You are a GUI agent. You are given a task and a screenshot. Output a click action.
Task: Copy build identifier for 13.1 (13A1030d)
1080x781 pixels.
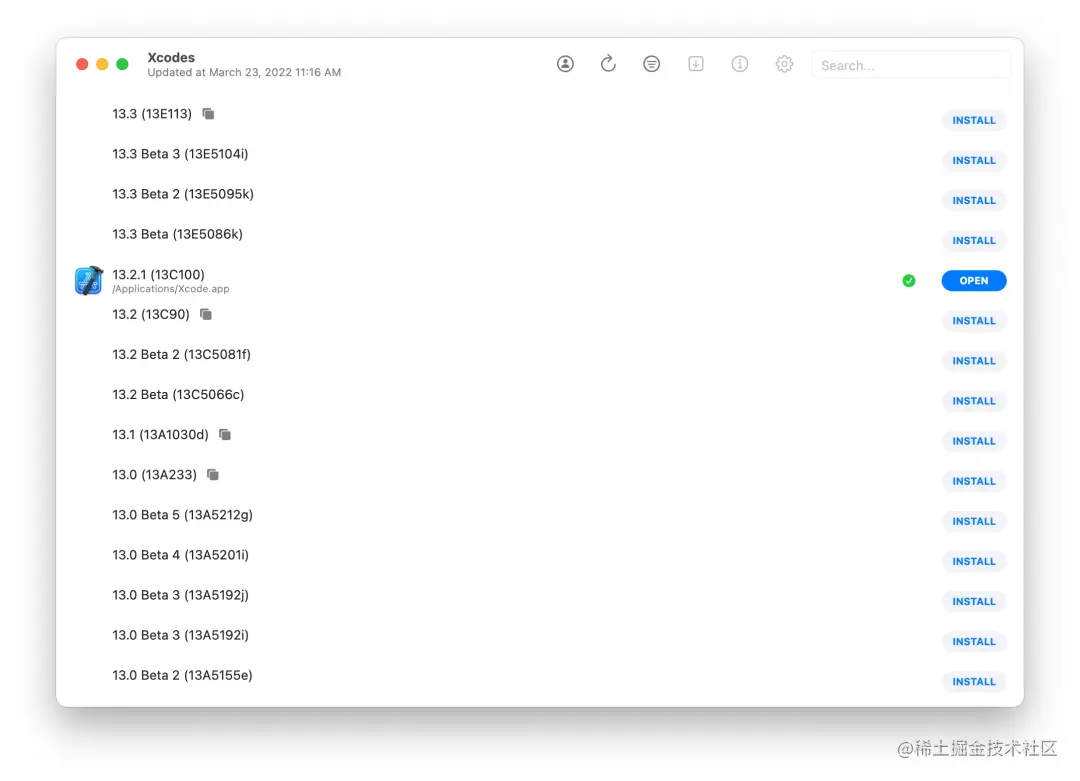[225, 435]
